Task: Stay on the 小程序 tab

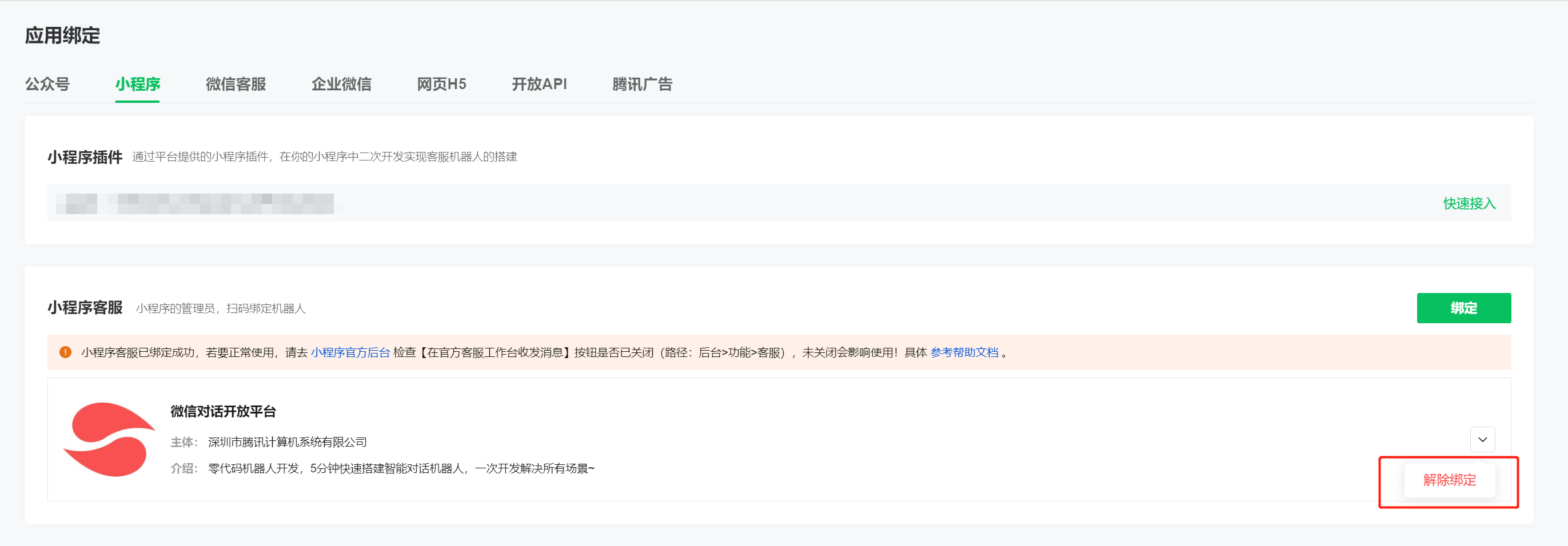Action: point(138,85)
